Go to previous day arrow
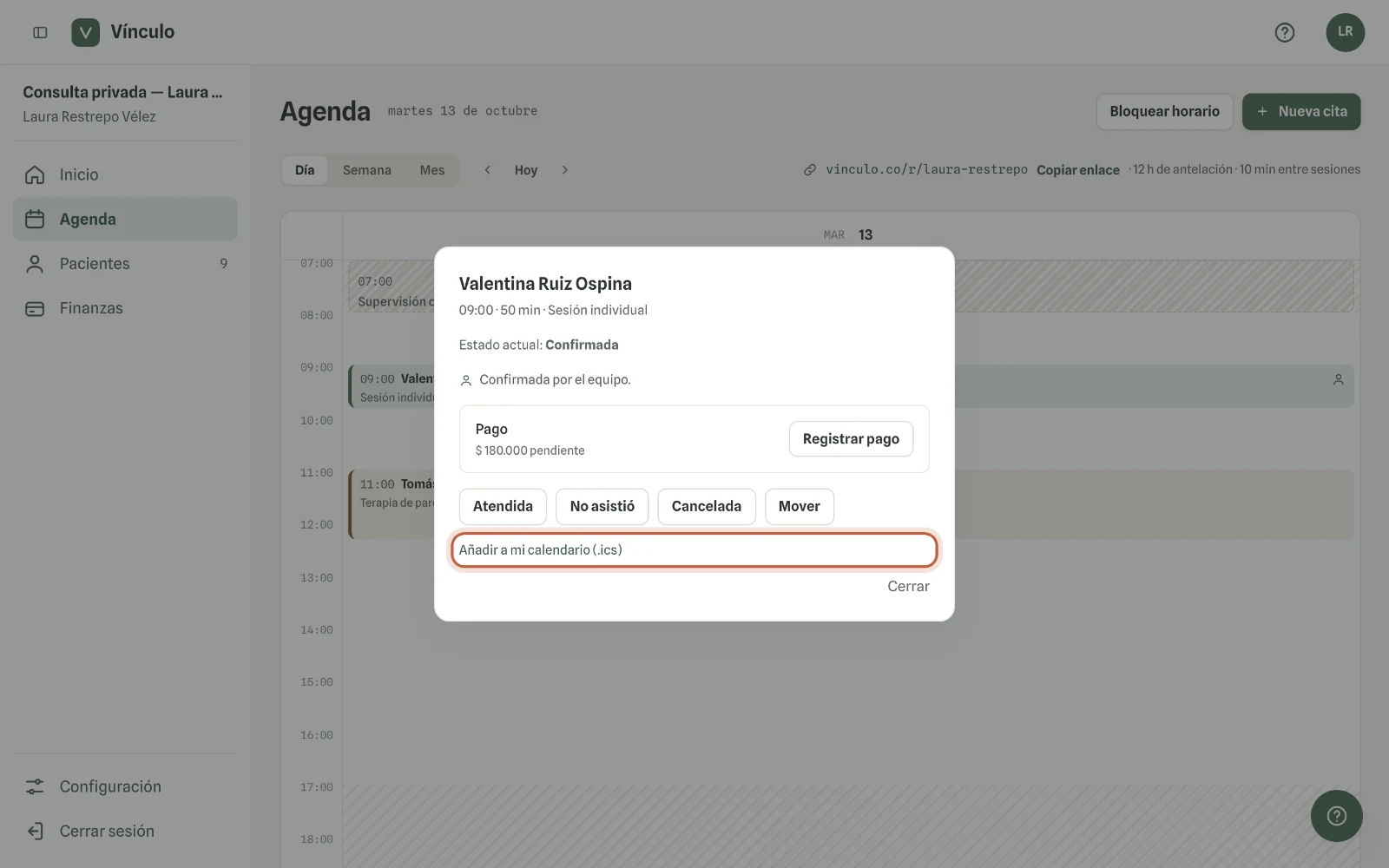The width and height of the screenshot is (1389, 868). pos(488,170)
